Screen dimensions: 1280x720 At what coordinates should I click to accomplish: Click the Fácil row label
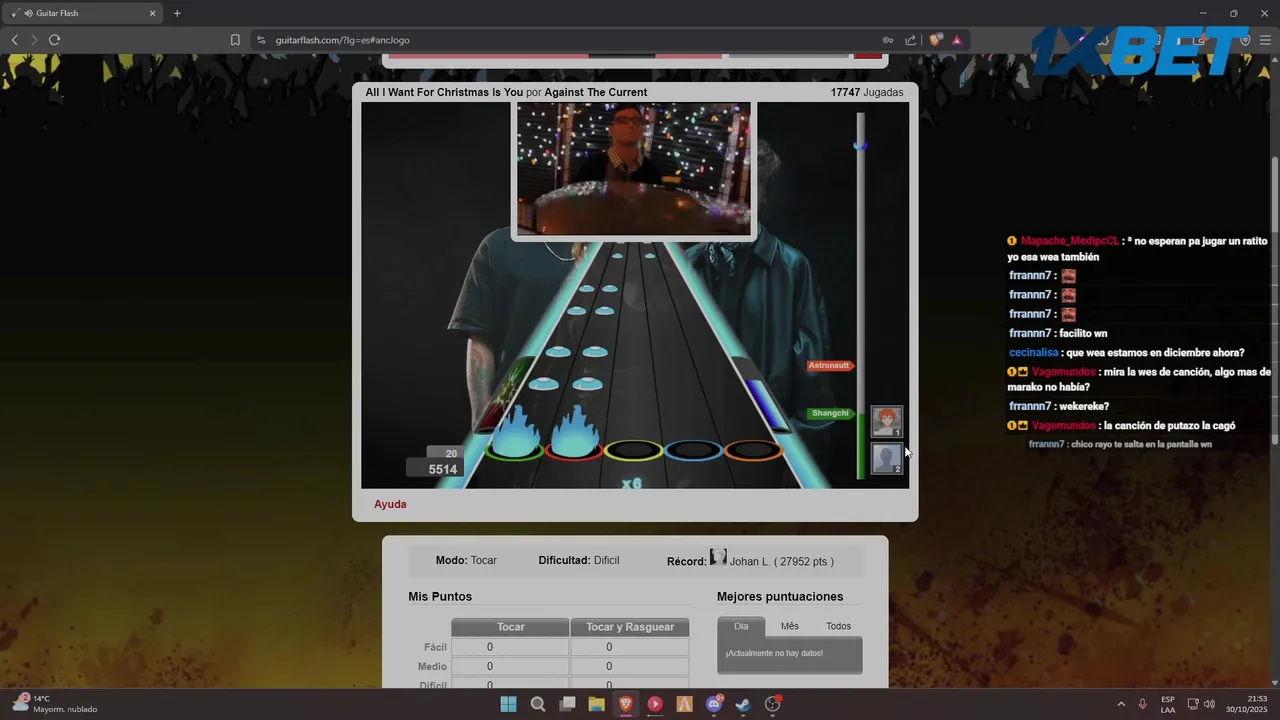coord(435,647)
